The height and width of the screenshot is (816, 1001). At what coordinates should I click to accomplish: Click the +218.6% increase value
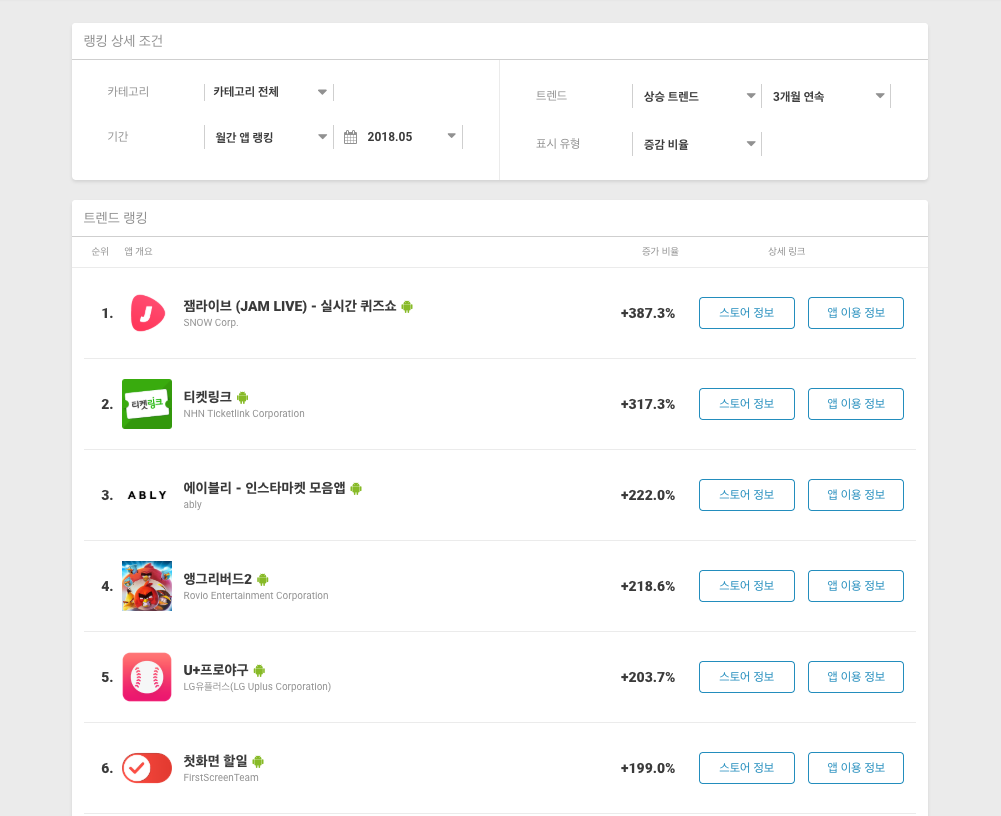coord(647,586)
